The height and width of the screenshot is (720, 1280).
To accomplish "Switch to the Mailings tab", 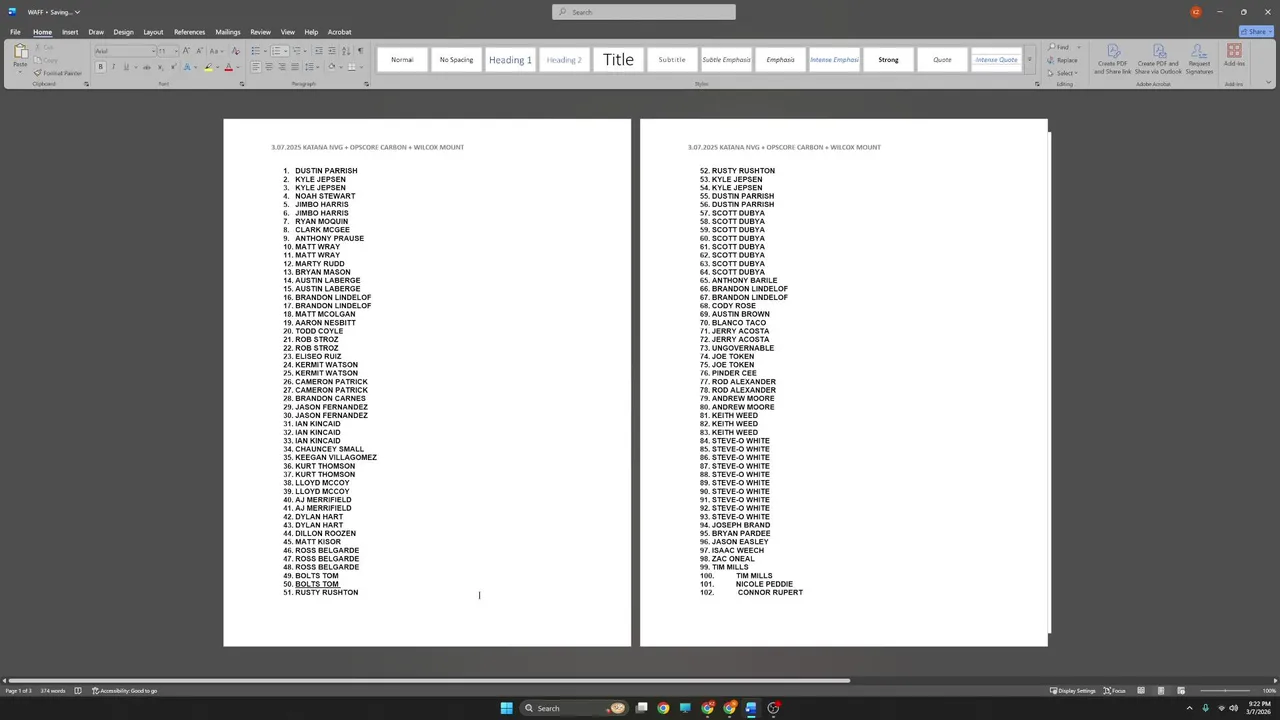I will click(x=228, y=32).
